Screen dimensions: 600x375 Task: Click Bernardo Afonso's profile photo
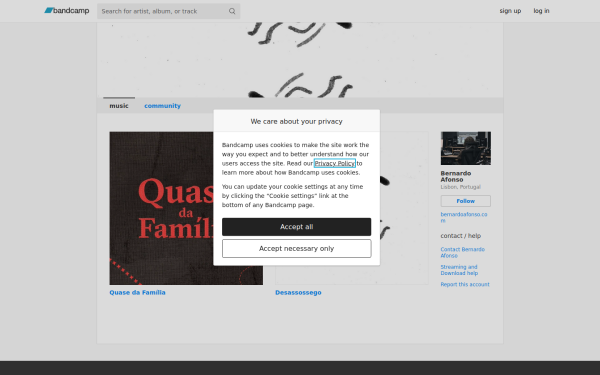click(x=466, y=148)
